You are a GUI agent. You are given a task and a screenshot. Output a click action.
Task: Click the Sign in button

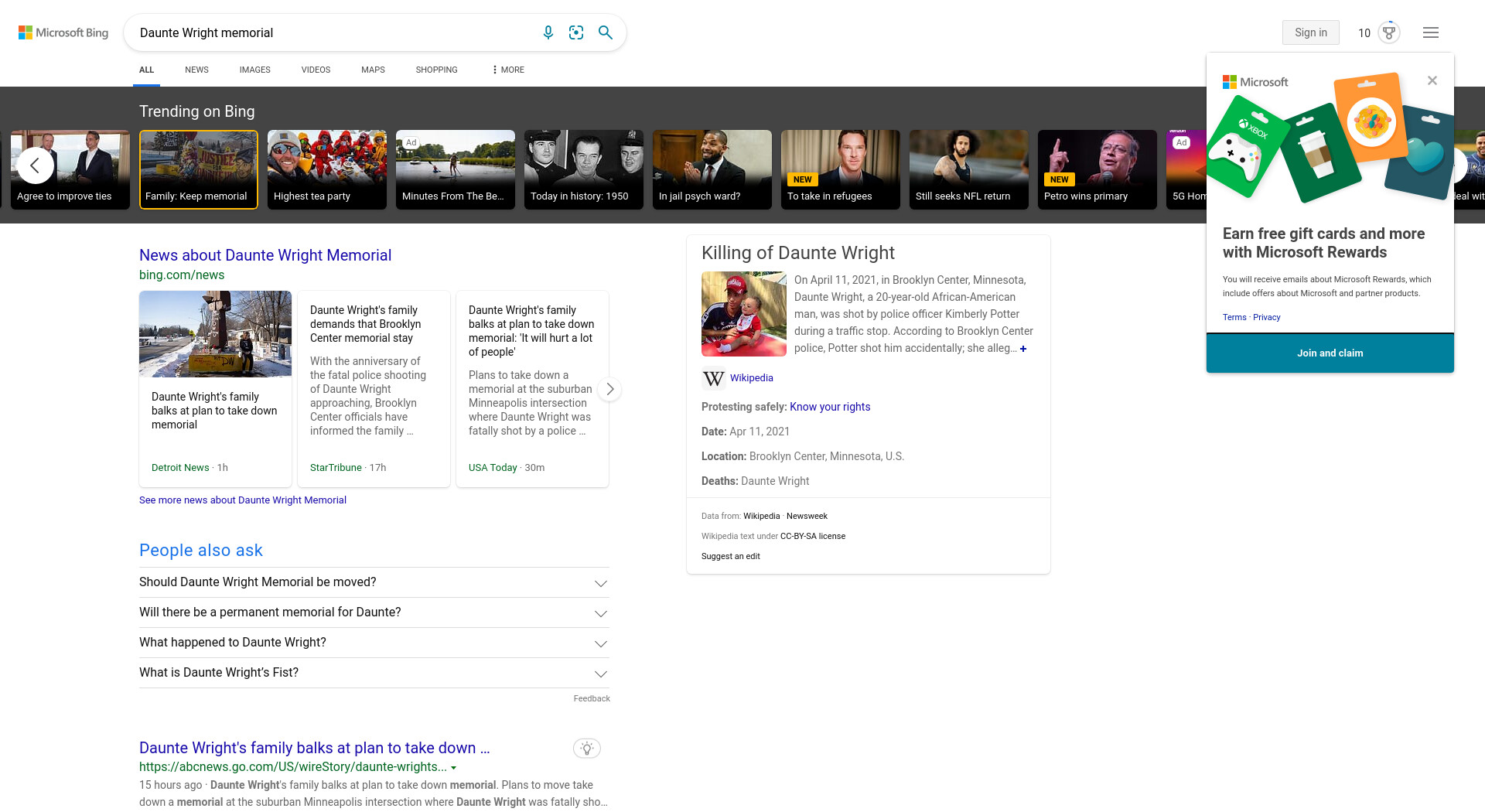[1310, 32]
